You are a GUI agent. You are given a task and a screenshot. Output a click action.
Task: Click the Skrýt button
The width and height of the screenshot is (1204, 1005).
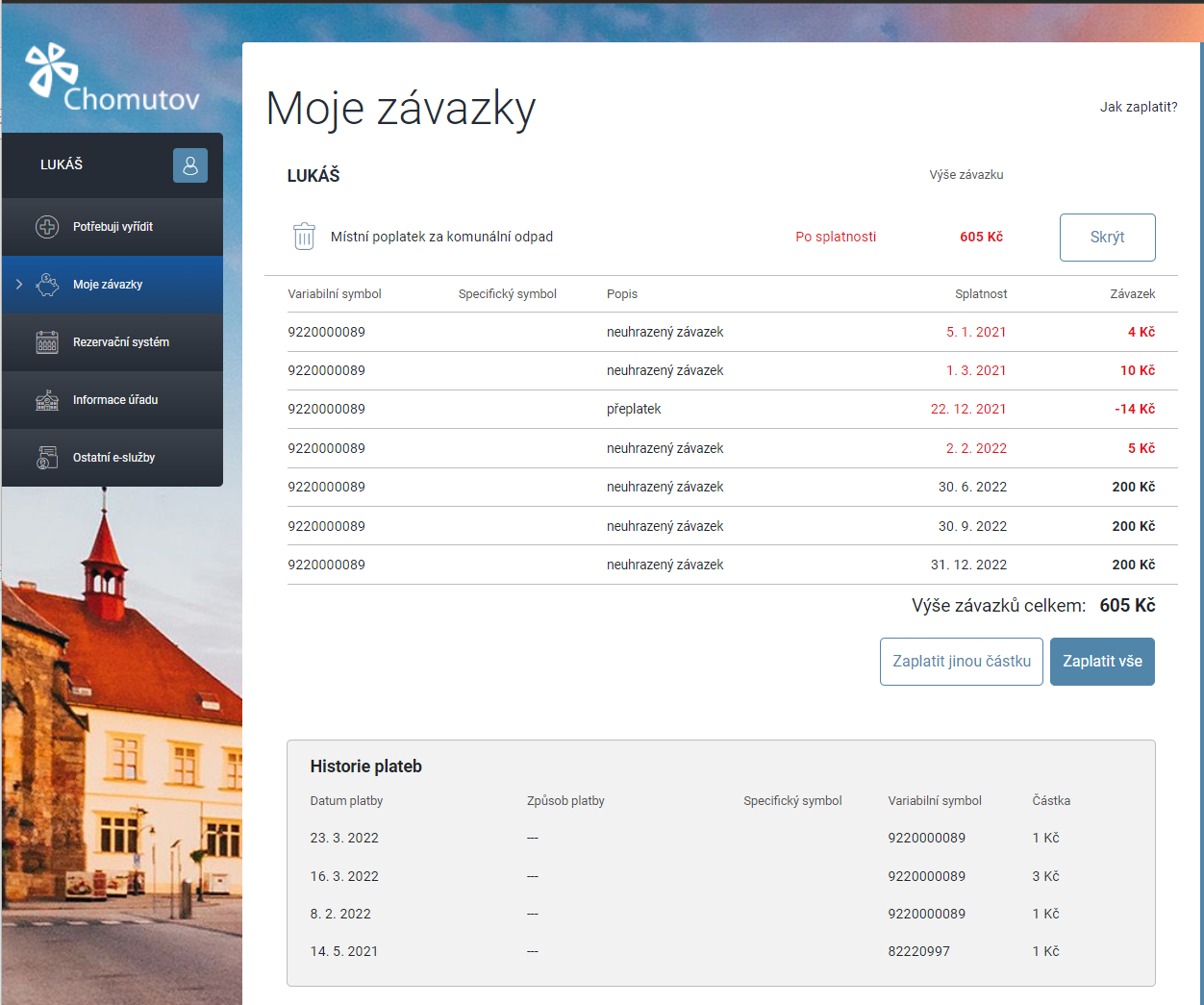(1108, 238)
